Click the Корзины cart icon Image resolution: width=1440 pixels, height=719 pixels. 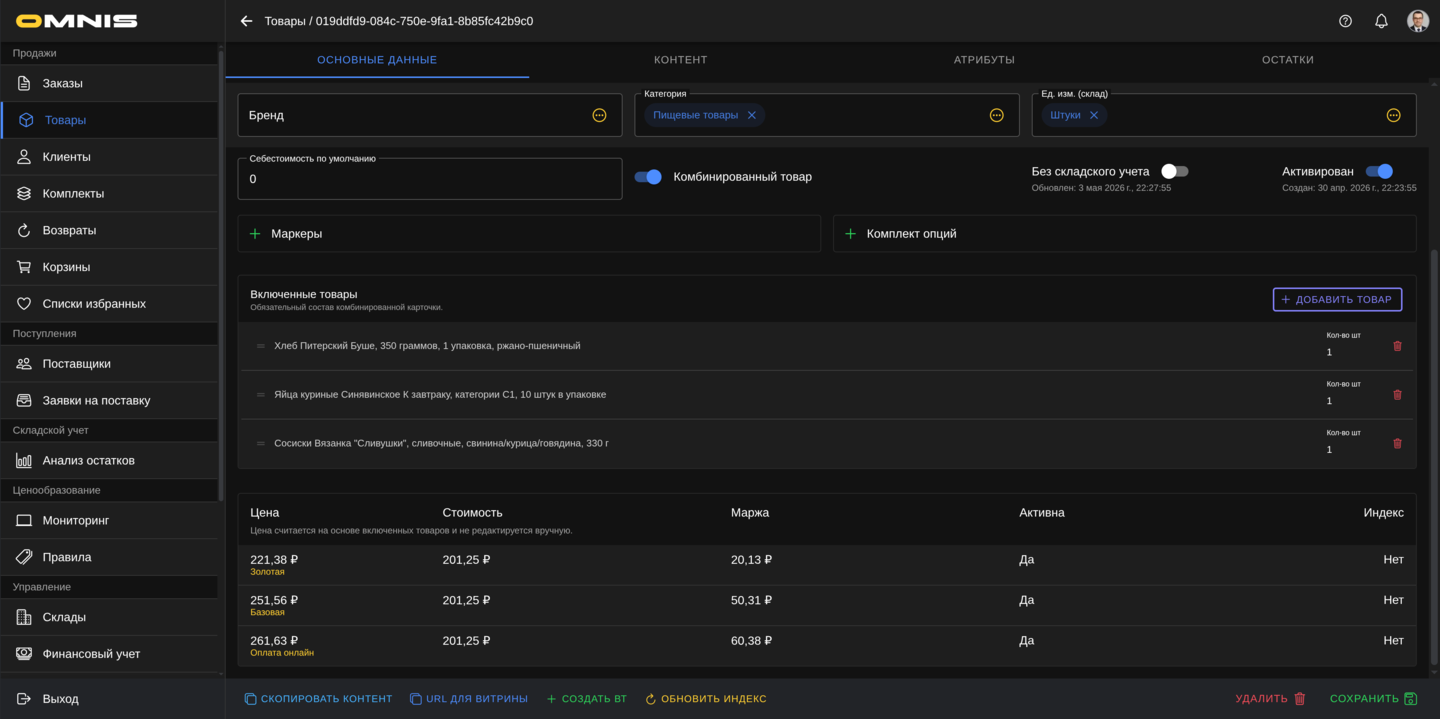(x=24, y=267)
